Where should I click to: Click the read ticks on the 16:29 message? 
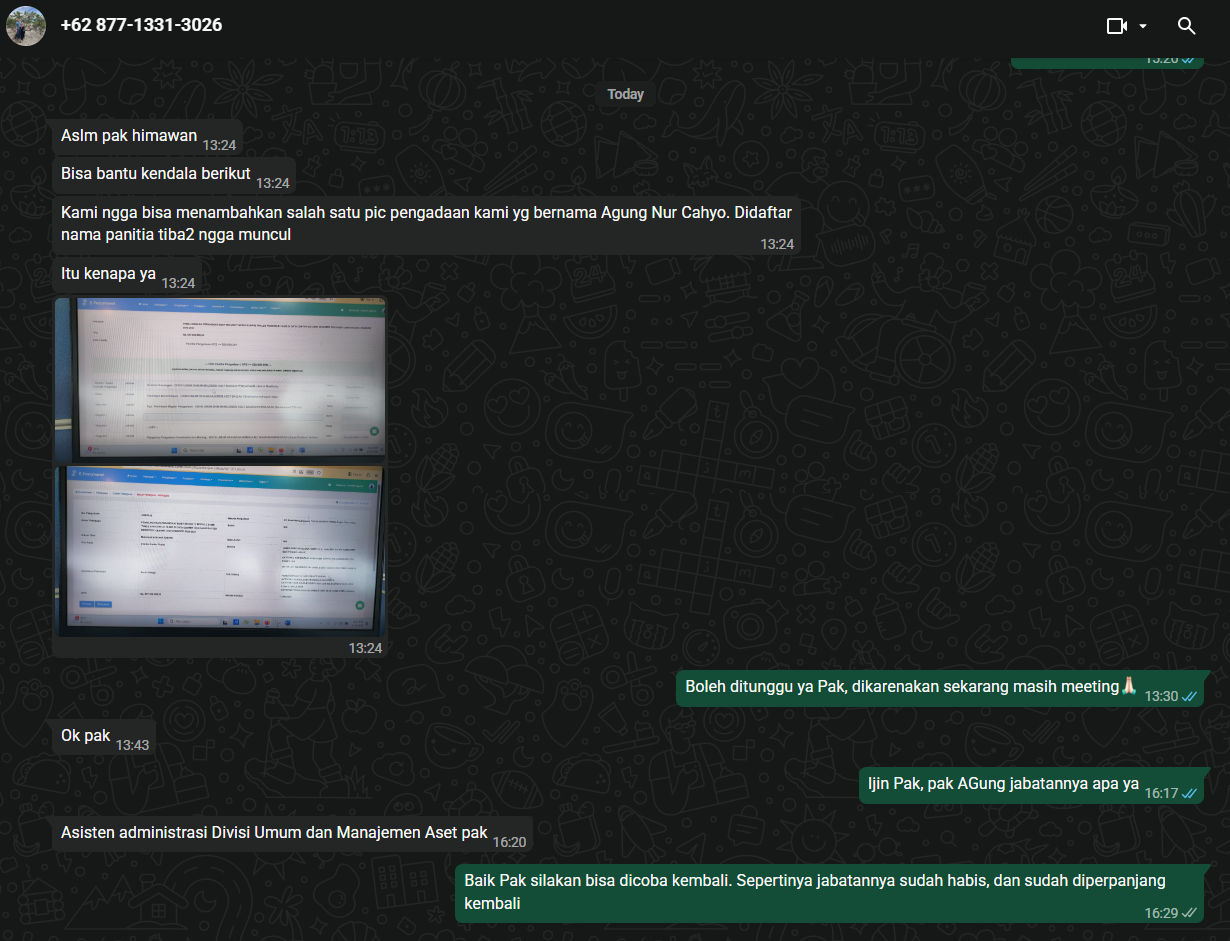[1189, 913]
